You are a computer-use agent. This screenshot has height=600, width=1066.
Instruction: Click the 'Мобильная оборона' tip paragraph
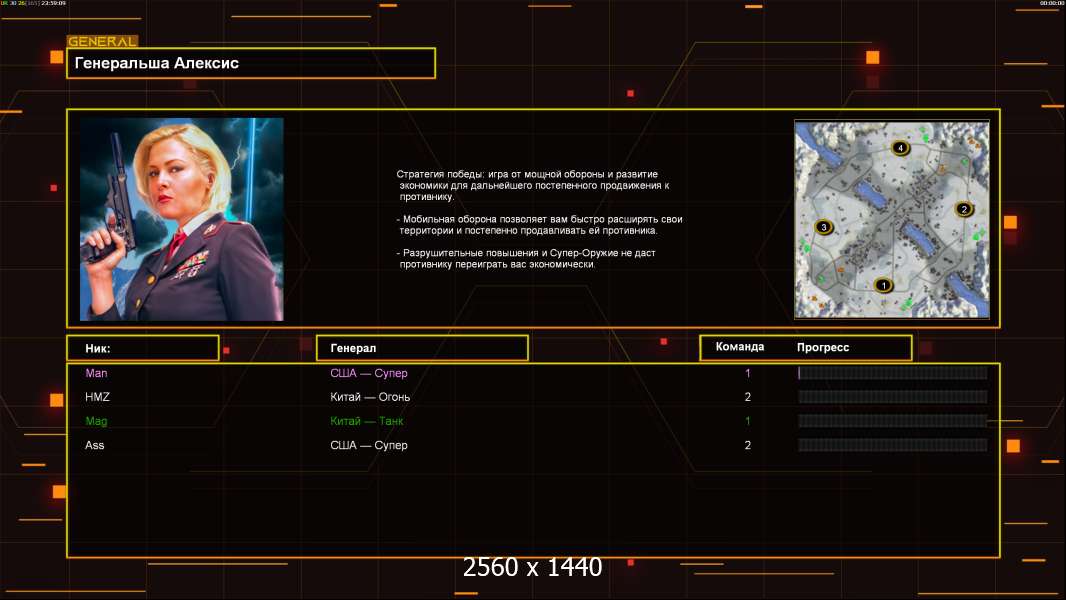click(x=540, y=225)
